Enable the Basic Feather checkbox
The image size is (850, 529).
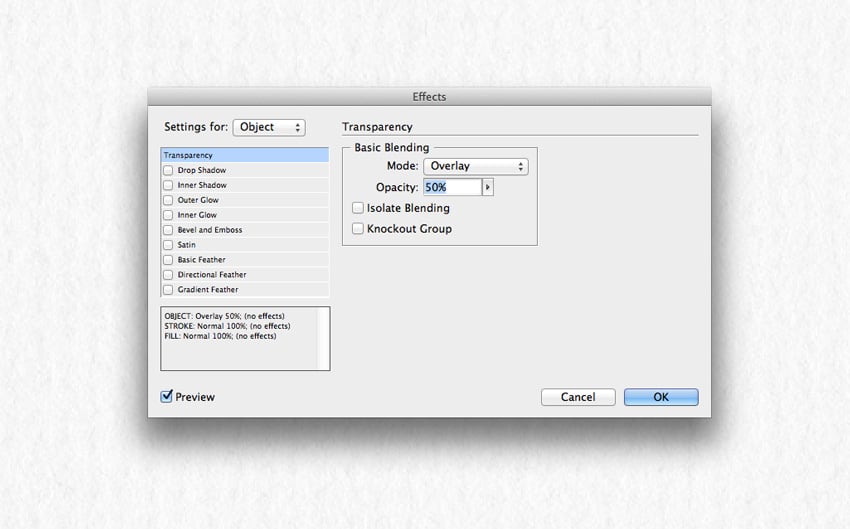(x=168, y=260)
